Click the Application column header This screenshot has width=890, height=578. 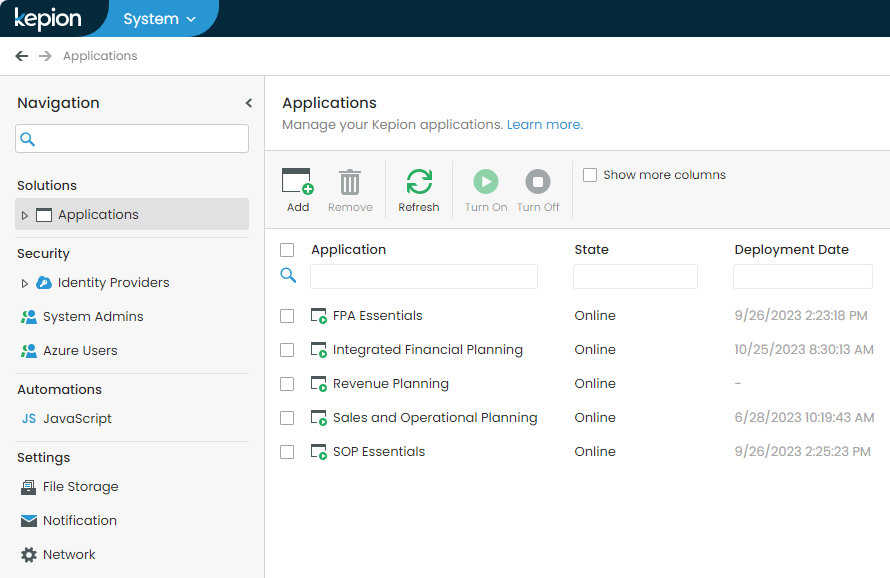349,250
